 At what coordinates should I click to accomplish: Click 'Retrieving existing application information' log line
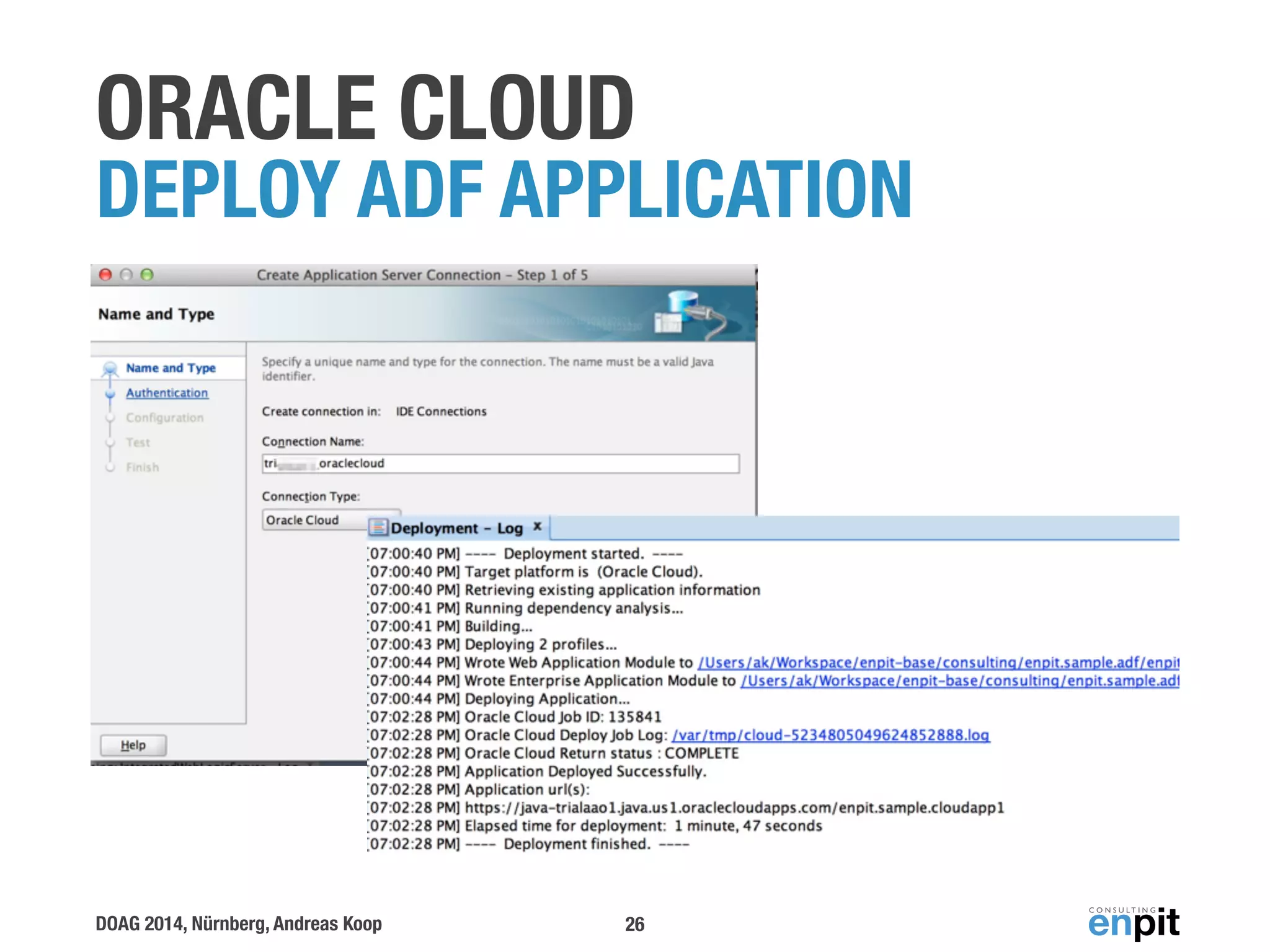click(x=564, y=589)
